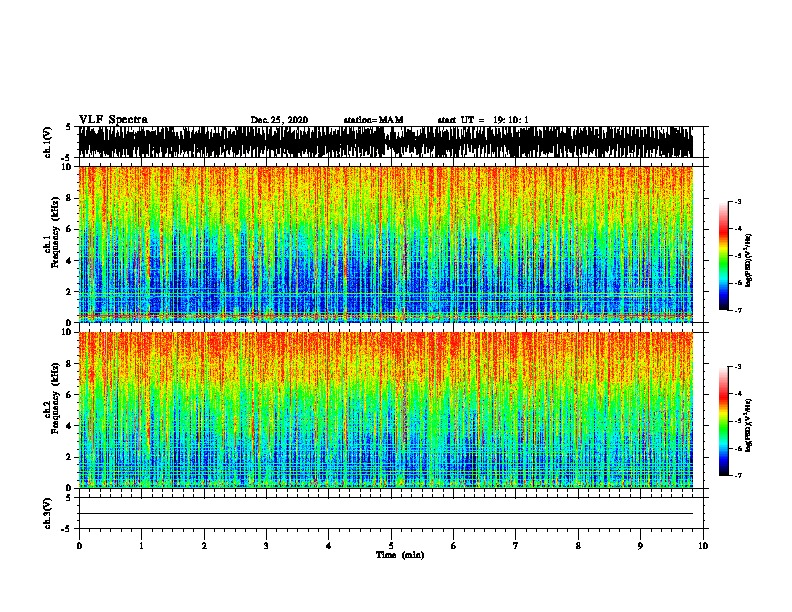Click the '7' tick on the Time axis
Viewport: 792px width, 612px height.
click(x=516, y=546)
